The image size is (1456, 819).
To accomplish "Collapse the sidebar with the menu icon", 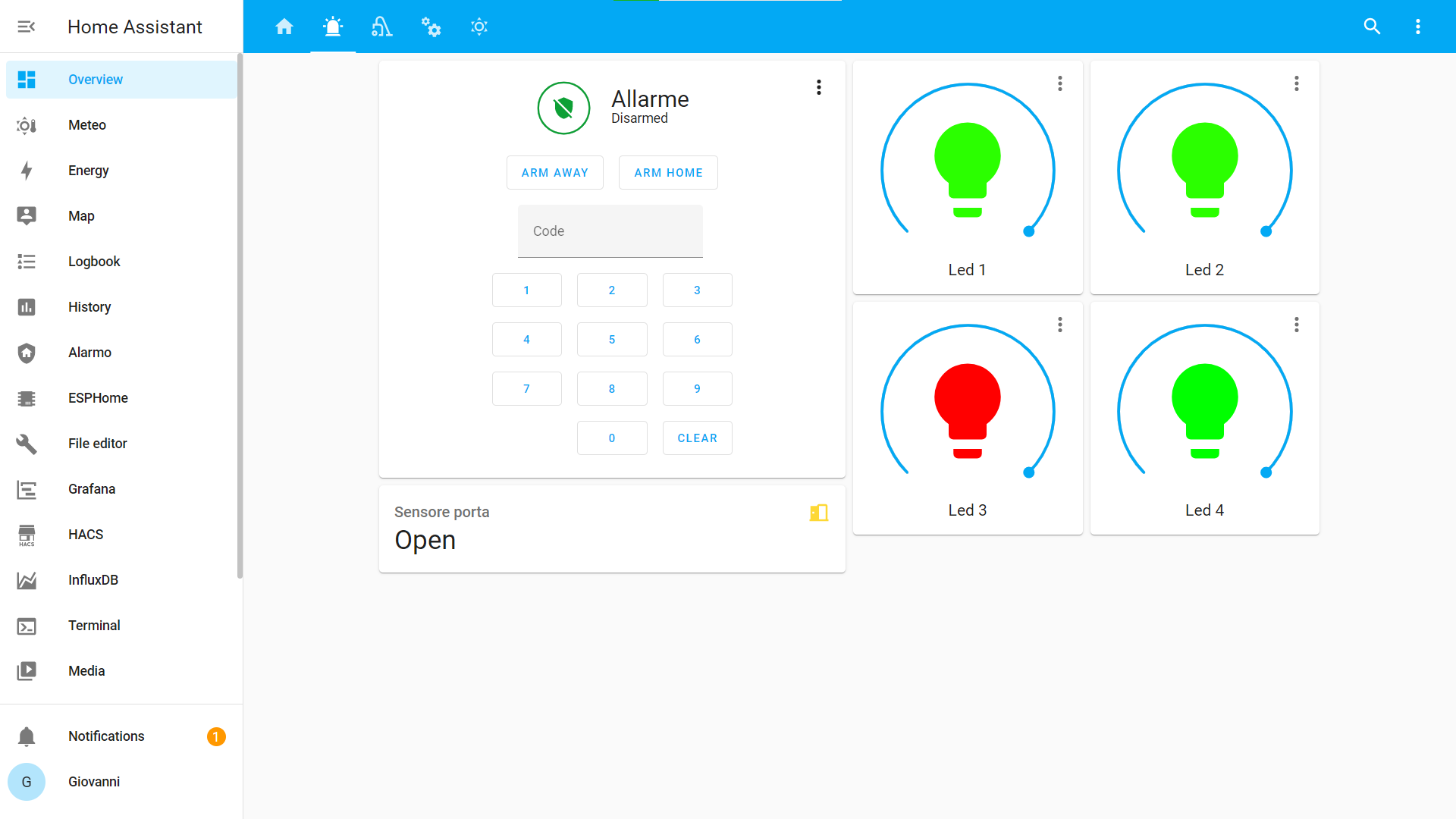I will pyautogui.click(x=27, y=27).
